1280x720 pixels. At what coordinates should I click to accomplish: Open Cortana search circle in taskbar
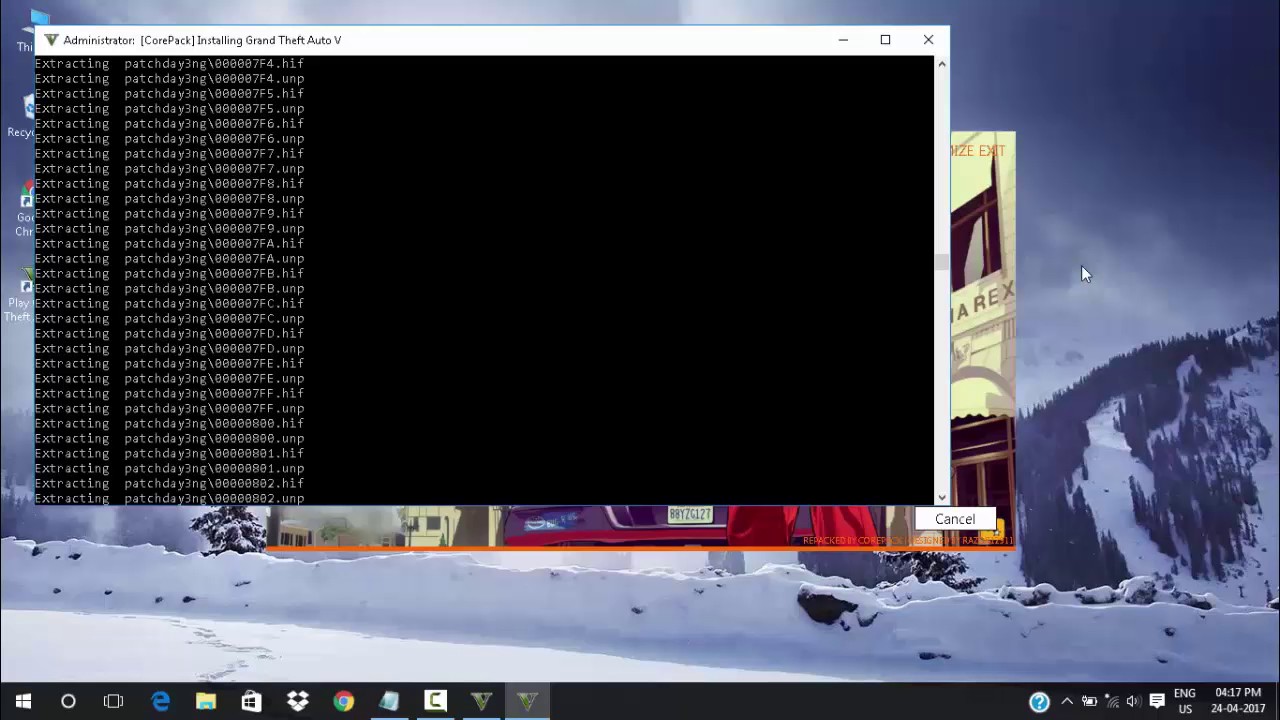tap(68, 702)
